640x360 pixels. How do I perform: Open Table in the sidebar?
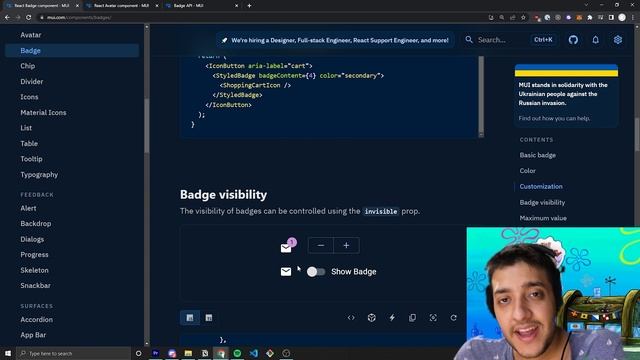[x=29, y=144]
